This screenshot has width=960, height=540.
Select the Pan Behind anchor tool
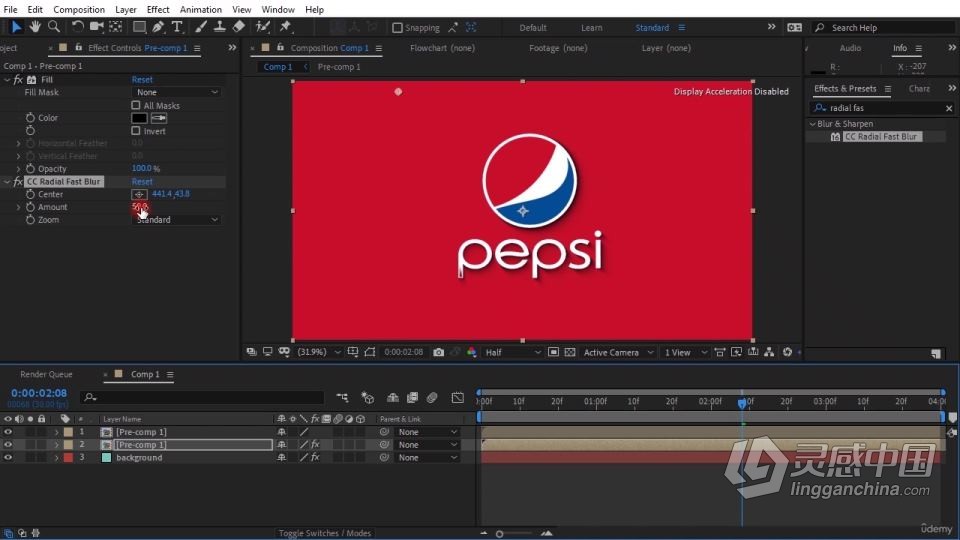pyautogui.click(x=115, y=26)
